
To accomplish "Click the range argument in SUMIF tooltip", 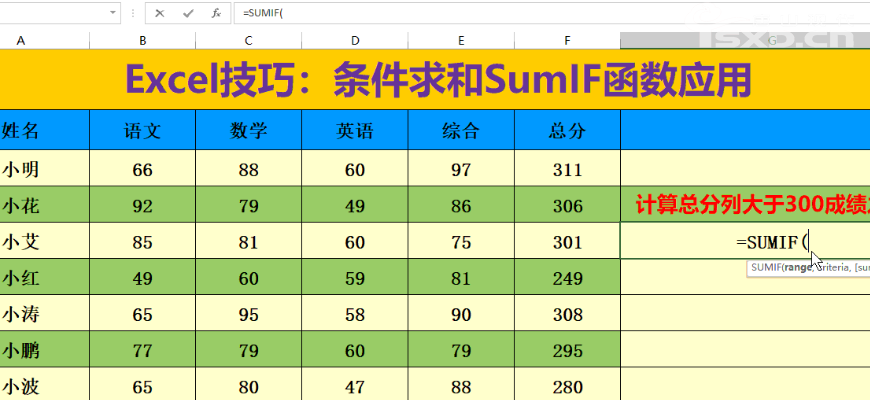I will pos(795,267).
